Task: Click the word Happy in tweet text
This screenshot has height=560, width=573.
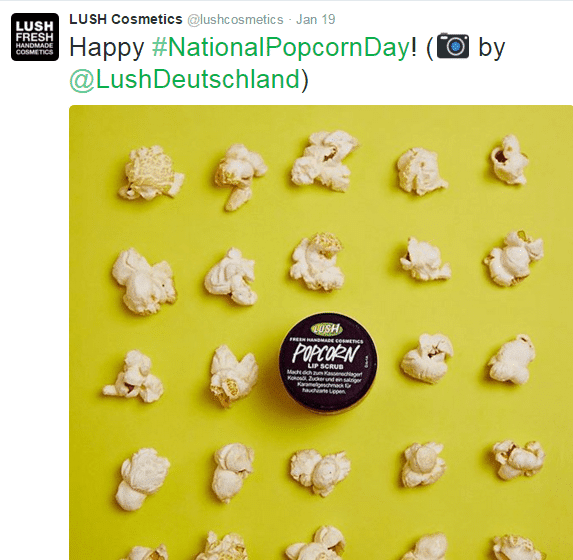Action: [x=107, y=48]
